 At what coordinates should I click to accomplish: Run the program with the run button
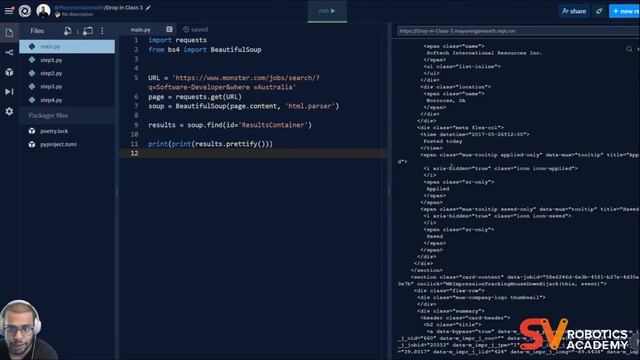click(327, 11)
